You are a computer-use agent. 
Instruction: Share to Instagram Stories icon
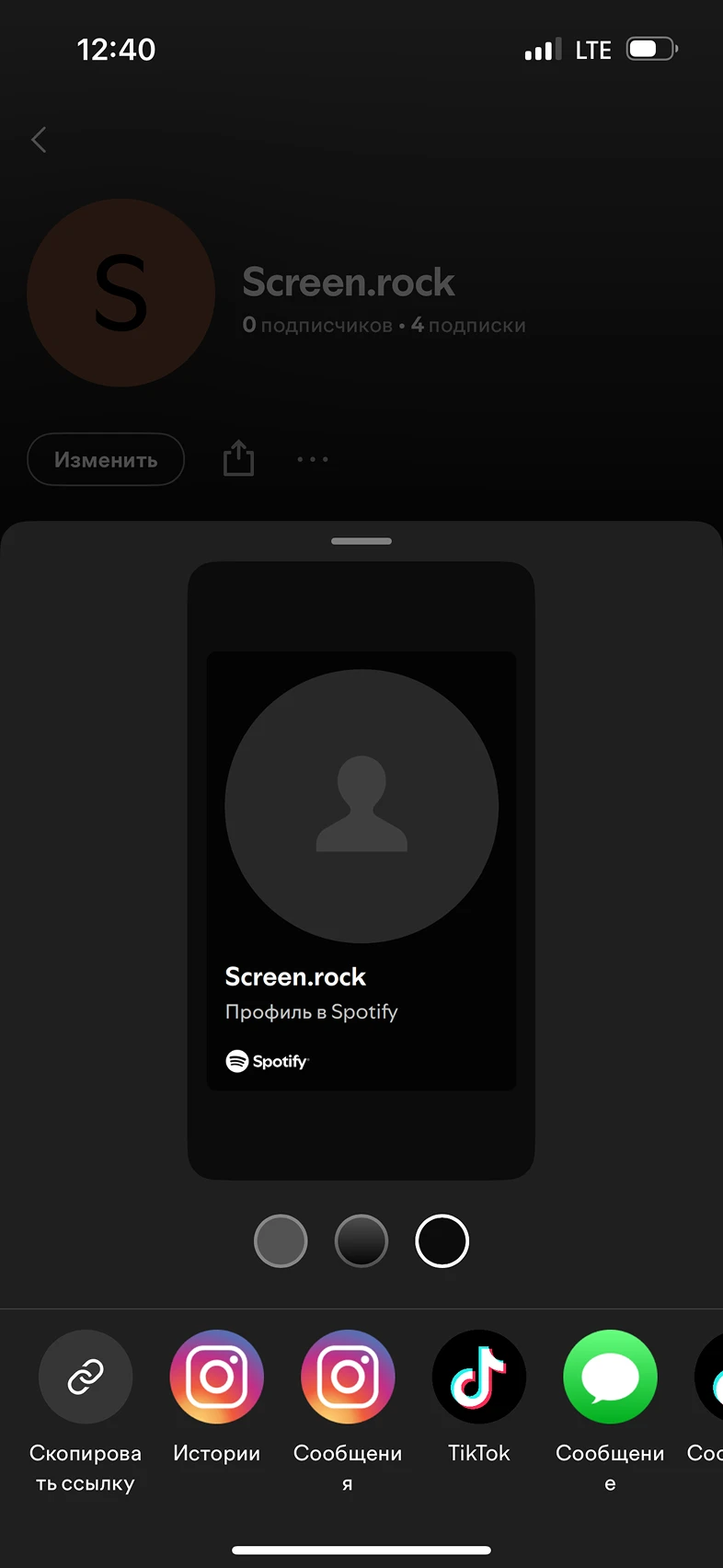[x=217, y=1377]
